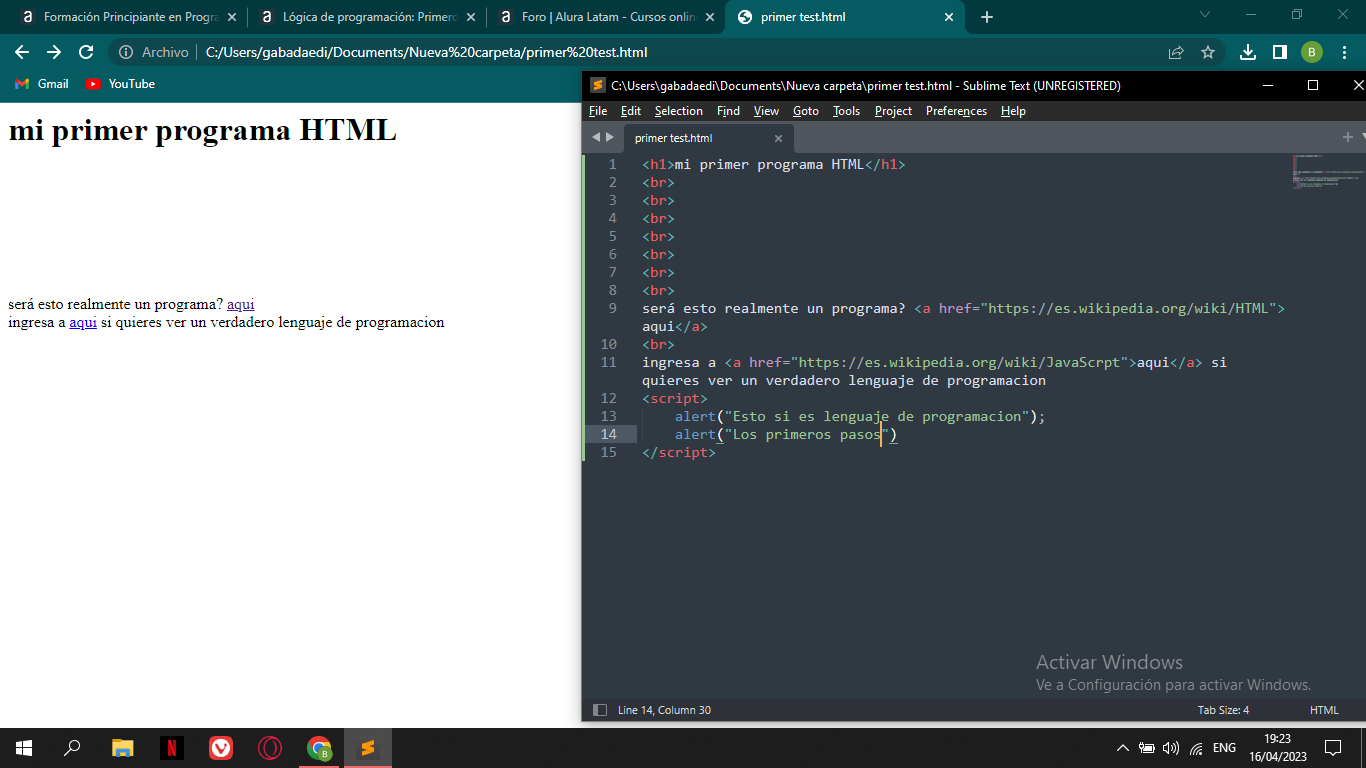This screenshot has height=768, width=1366.
Task: Click second 'aqui' link after 'ingresa a'
Action: 83,322
